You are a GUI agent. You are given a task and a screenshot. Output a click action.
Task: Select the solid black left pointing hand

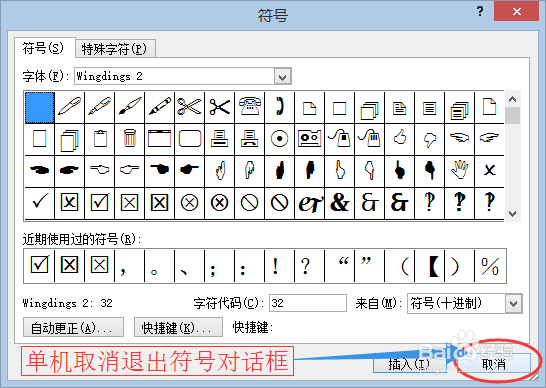(39, 171)
